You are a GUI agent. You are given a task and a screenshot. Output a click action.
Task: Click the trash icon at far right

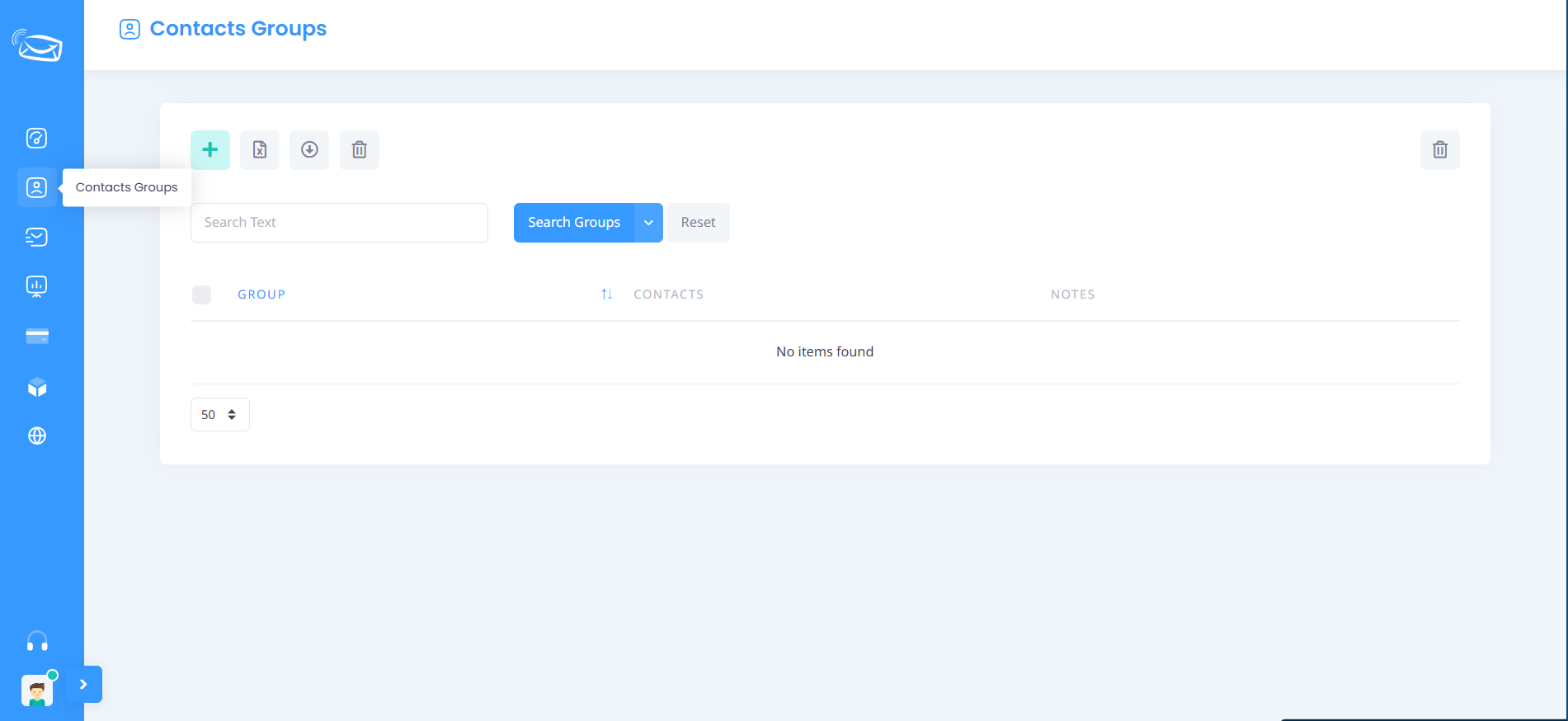click(1440, 150)
